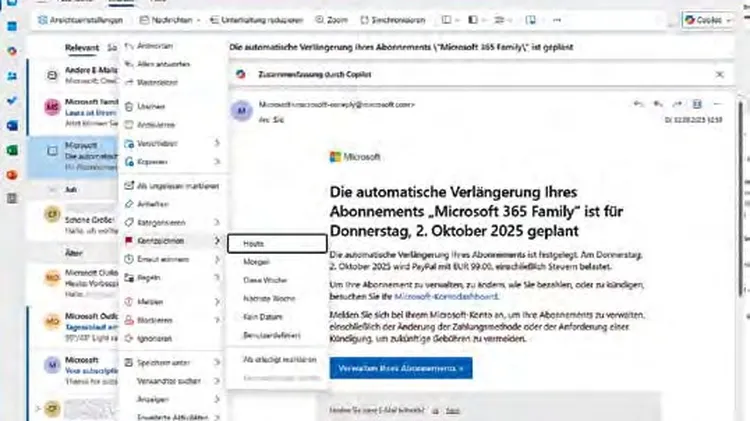Switch to the Relevant inbox tab
This screenshot has width=750, height=421.
click(82, 47)
